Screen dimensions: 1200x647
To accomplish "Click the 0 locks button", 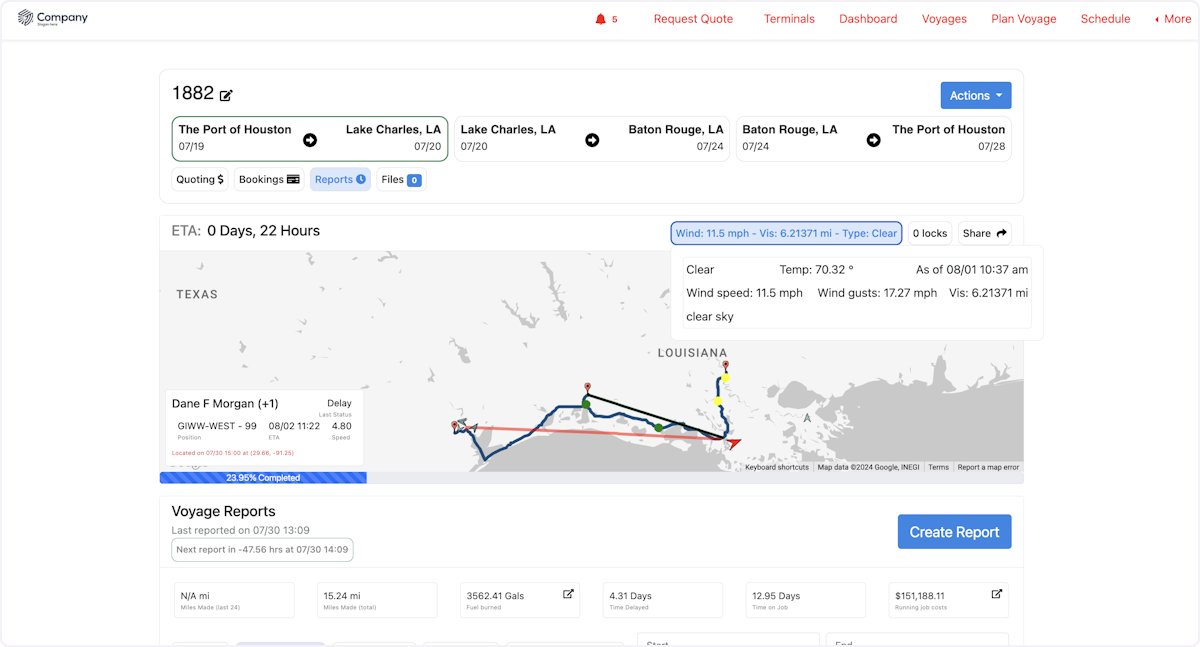I will 930,233.
